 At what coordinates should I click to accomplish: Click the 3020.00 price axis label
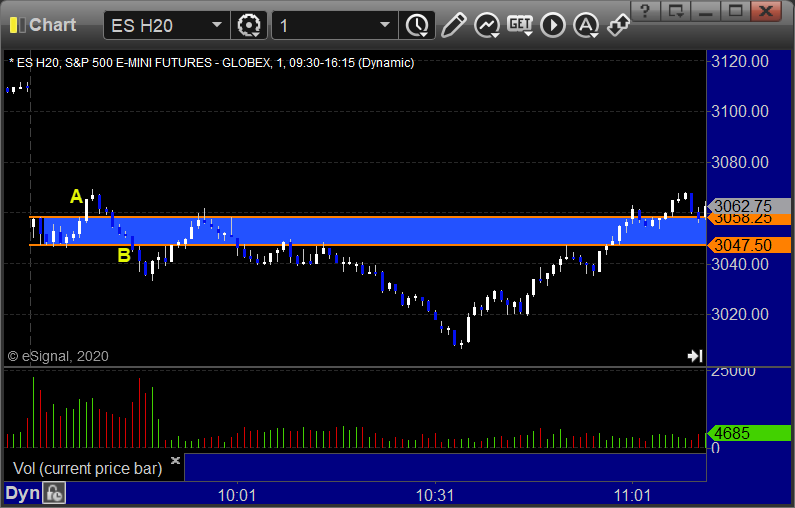pyautogui.click(x=740, y=314)
